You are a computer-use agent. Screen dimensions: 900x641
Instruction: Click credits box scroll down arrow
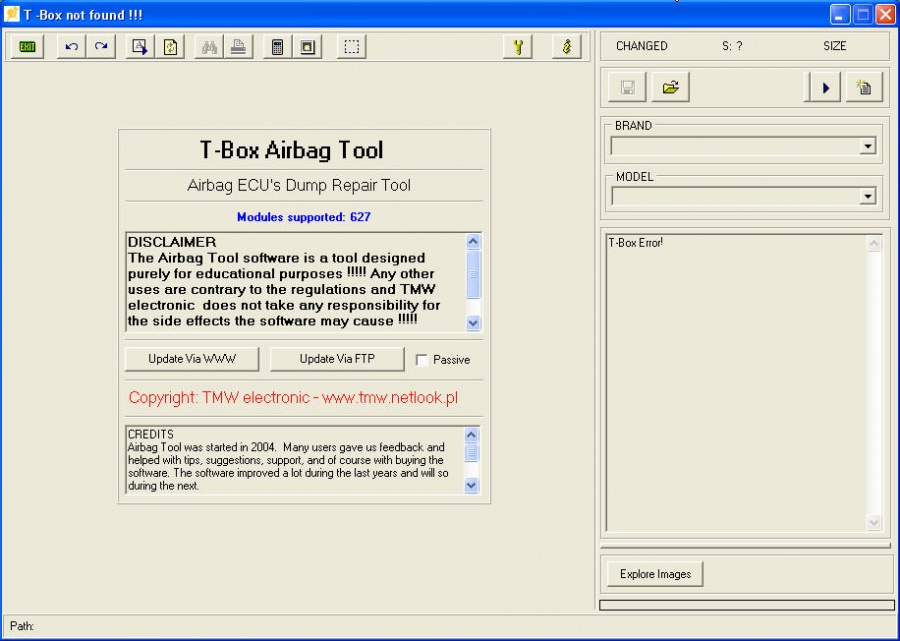pyautogui.click(x=471, y=485)
